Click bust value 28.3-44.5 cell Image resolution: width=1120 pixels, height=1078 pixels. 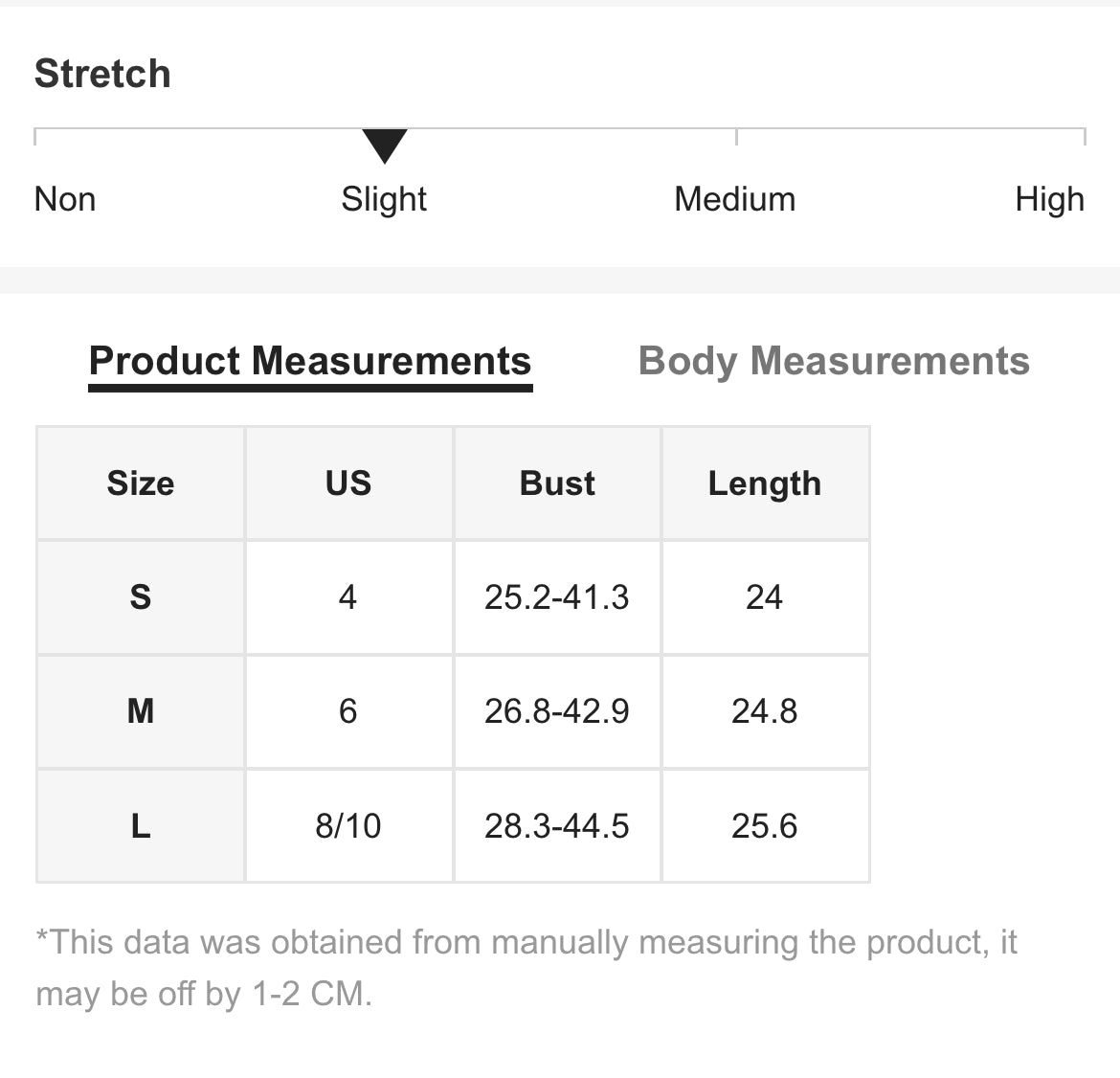point(557,825)
